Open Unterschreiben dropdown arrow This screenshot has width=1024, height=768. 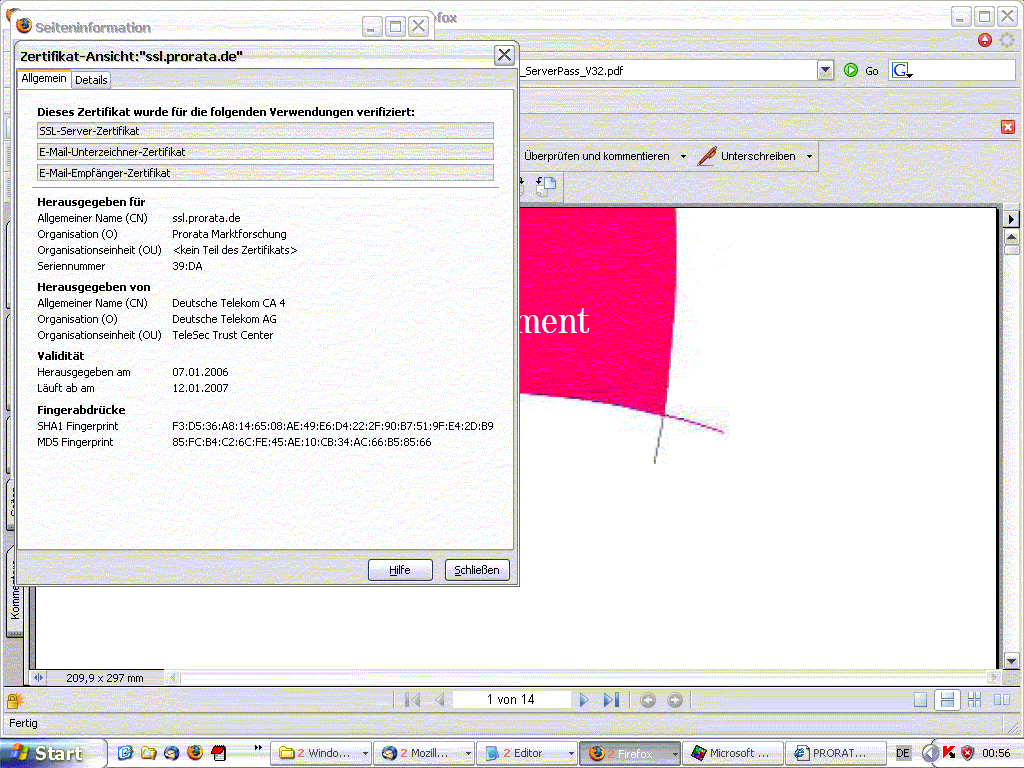click(809, 157)
